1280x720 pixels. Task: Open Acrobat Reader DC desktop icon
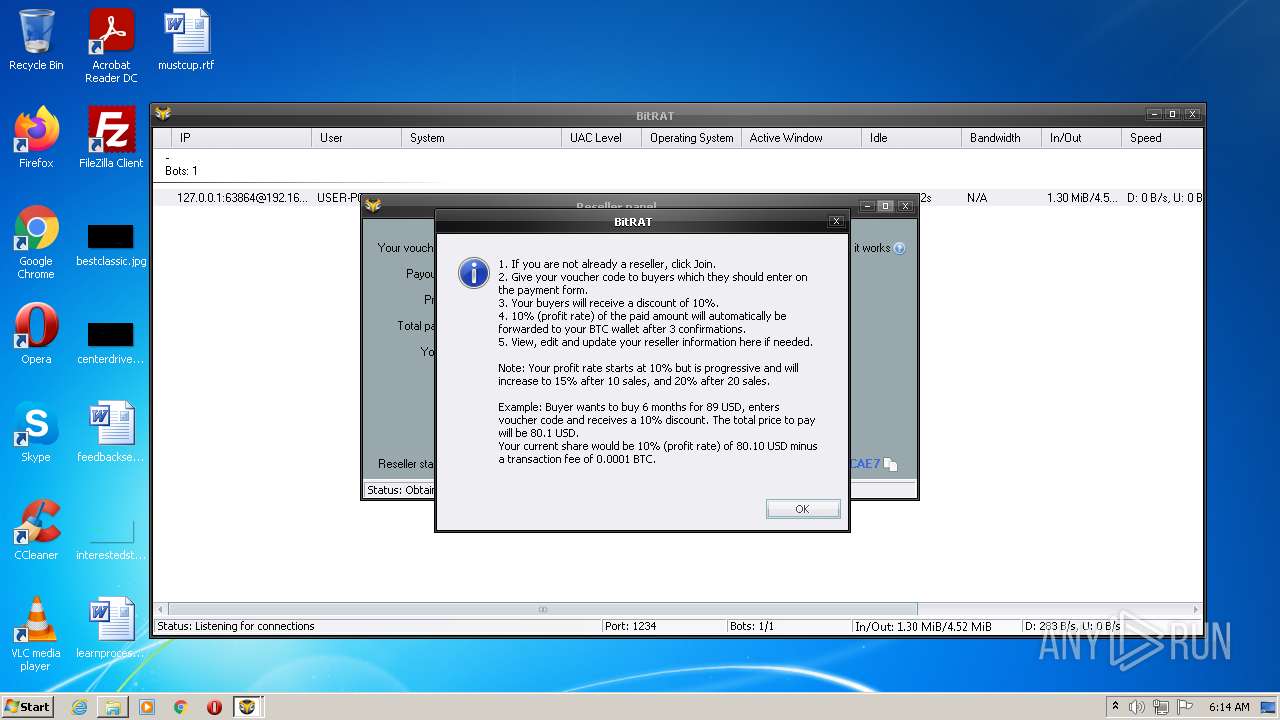coord(111,46)
